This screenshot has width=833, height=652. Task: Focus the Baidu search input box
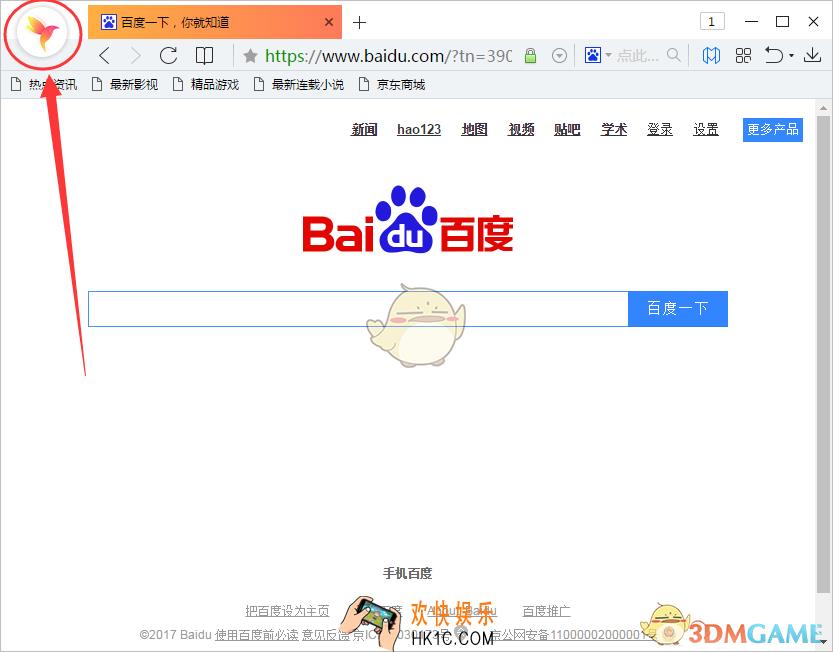click(x=358, y=309)
